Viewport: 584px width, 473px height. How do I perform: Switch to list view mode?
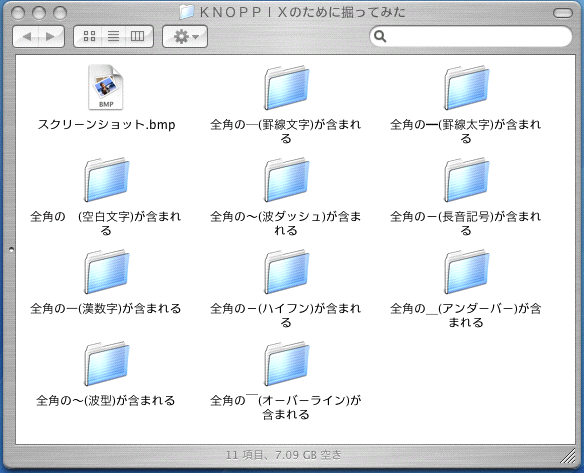click(x=113, y=36)
